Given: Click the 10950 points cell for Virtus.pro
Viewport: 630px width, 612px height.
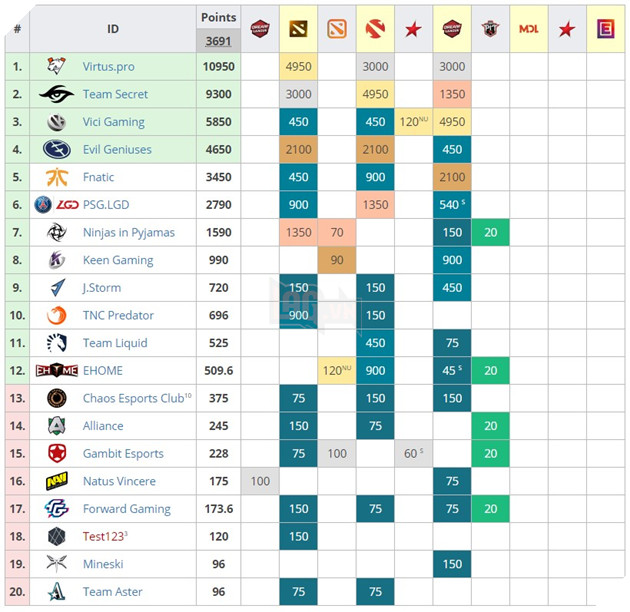Looking at the screenshot, I should (x=218, y=67).
